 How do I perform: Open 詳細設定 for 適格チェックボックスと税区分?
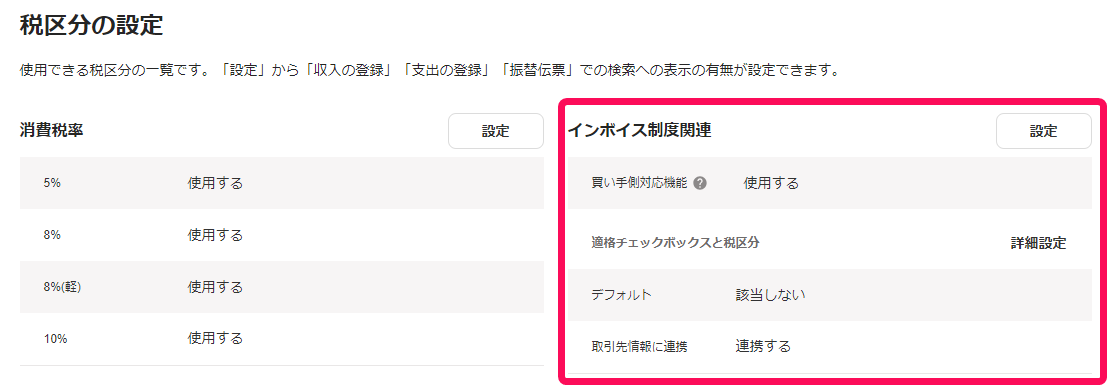point(1038,243)
